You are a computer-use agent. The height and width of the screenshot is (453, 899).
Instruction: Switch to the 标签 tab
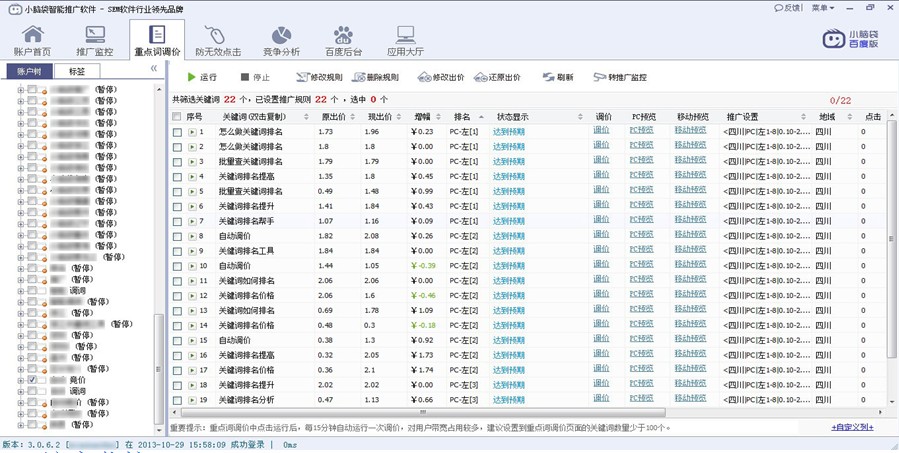[x=77, y=72]
